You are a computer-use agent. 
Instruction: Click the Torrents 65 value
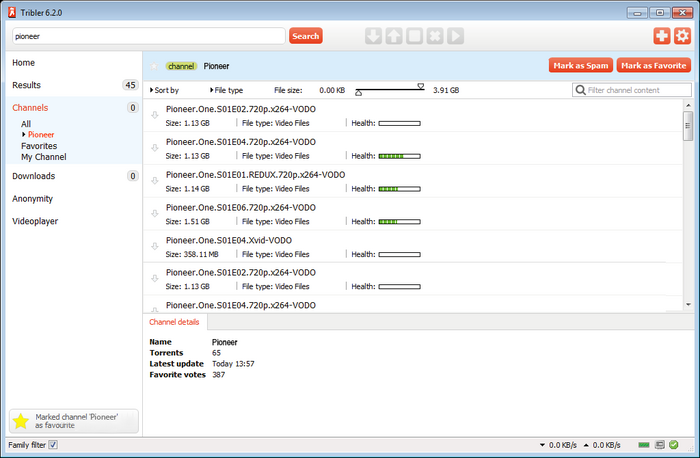coord(216,353)
